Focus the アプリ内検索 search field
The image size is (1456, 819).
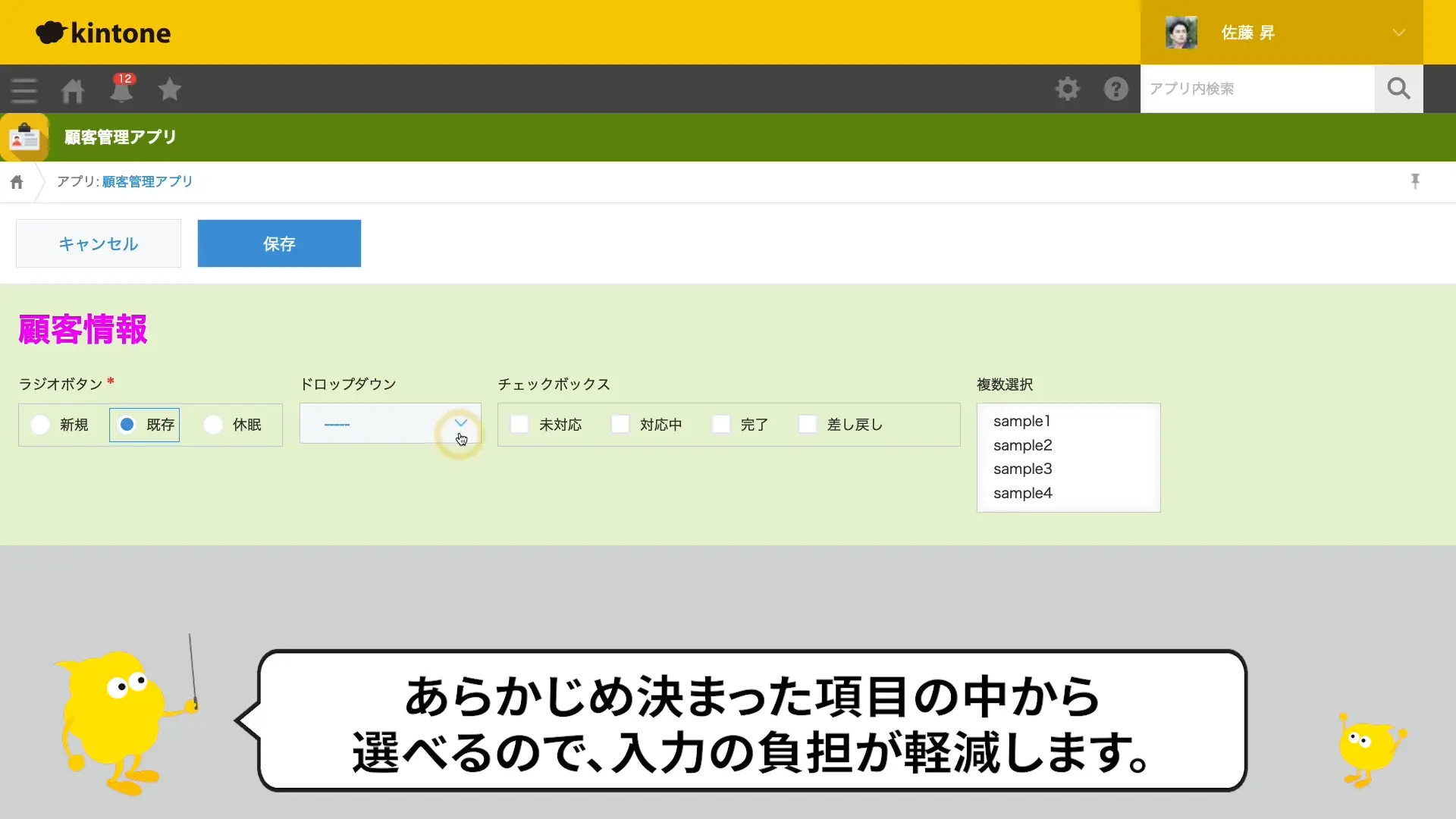[1257, 89]
